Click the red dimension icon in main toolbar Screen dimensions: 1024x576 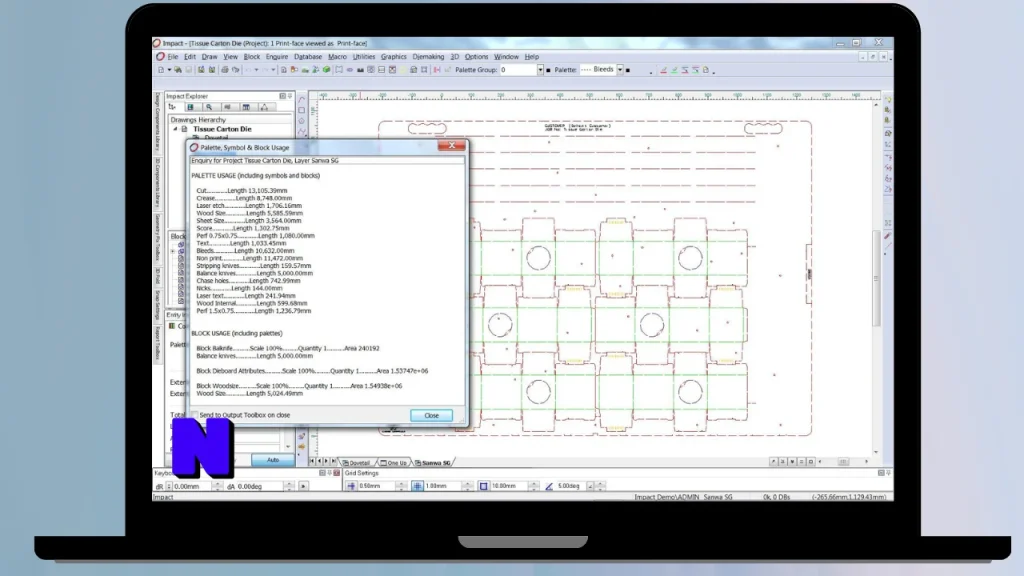(437, 70)
